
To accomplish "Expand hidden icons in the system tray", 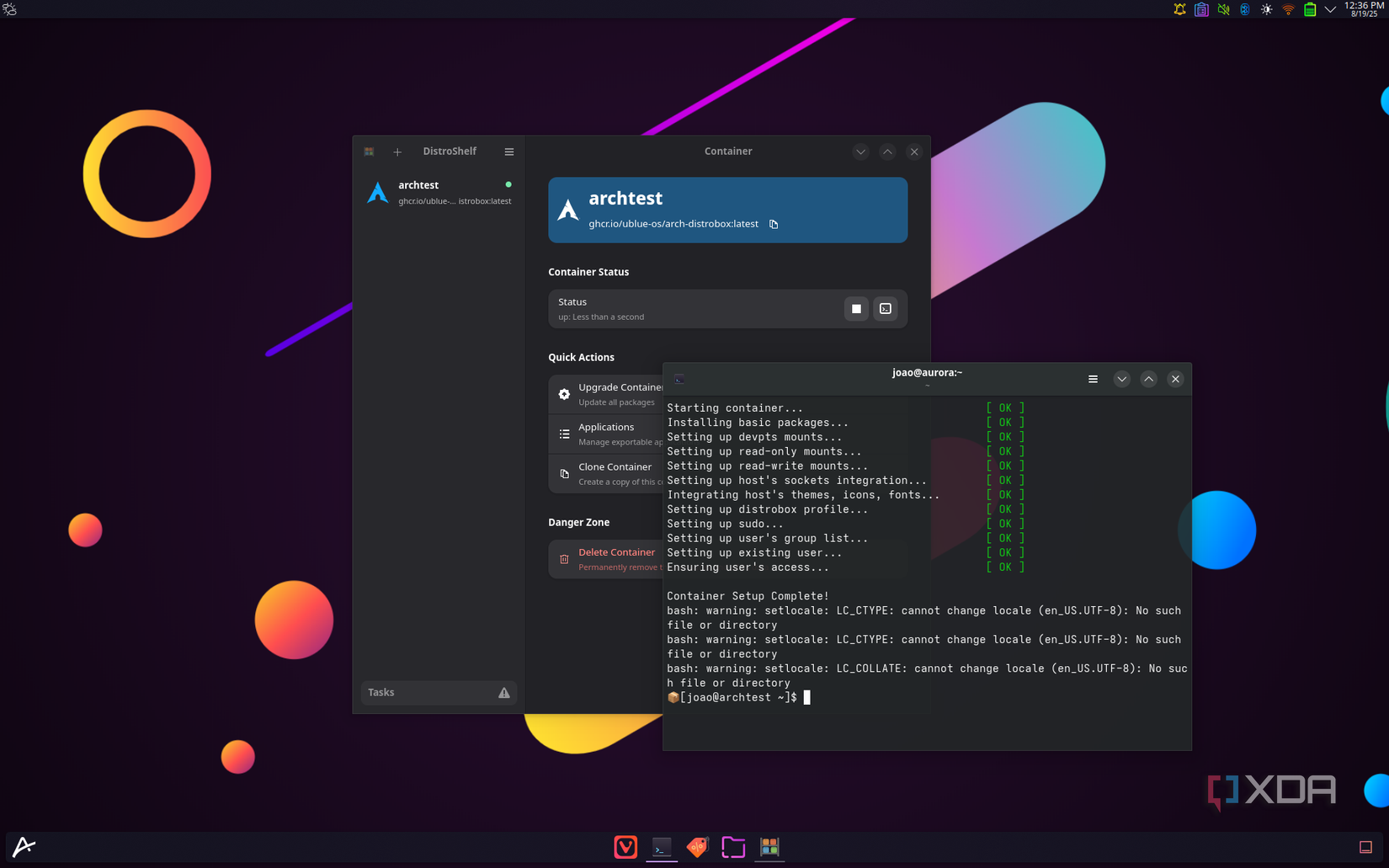I will pyautogui.click(x=1329, y=9).
